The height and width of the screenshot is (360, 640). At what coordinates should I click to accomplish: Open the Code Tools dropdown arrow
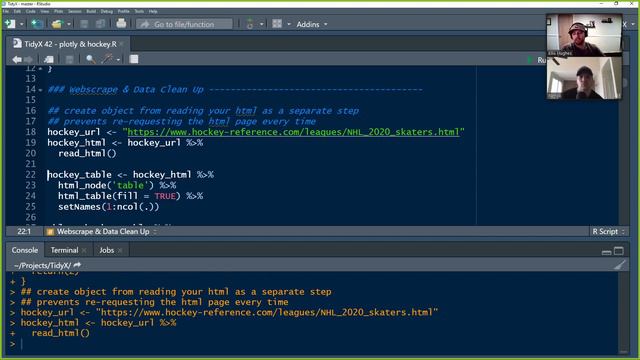pos(118,60)
